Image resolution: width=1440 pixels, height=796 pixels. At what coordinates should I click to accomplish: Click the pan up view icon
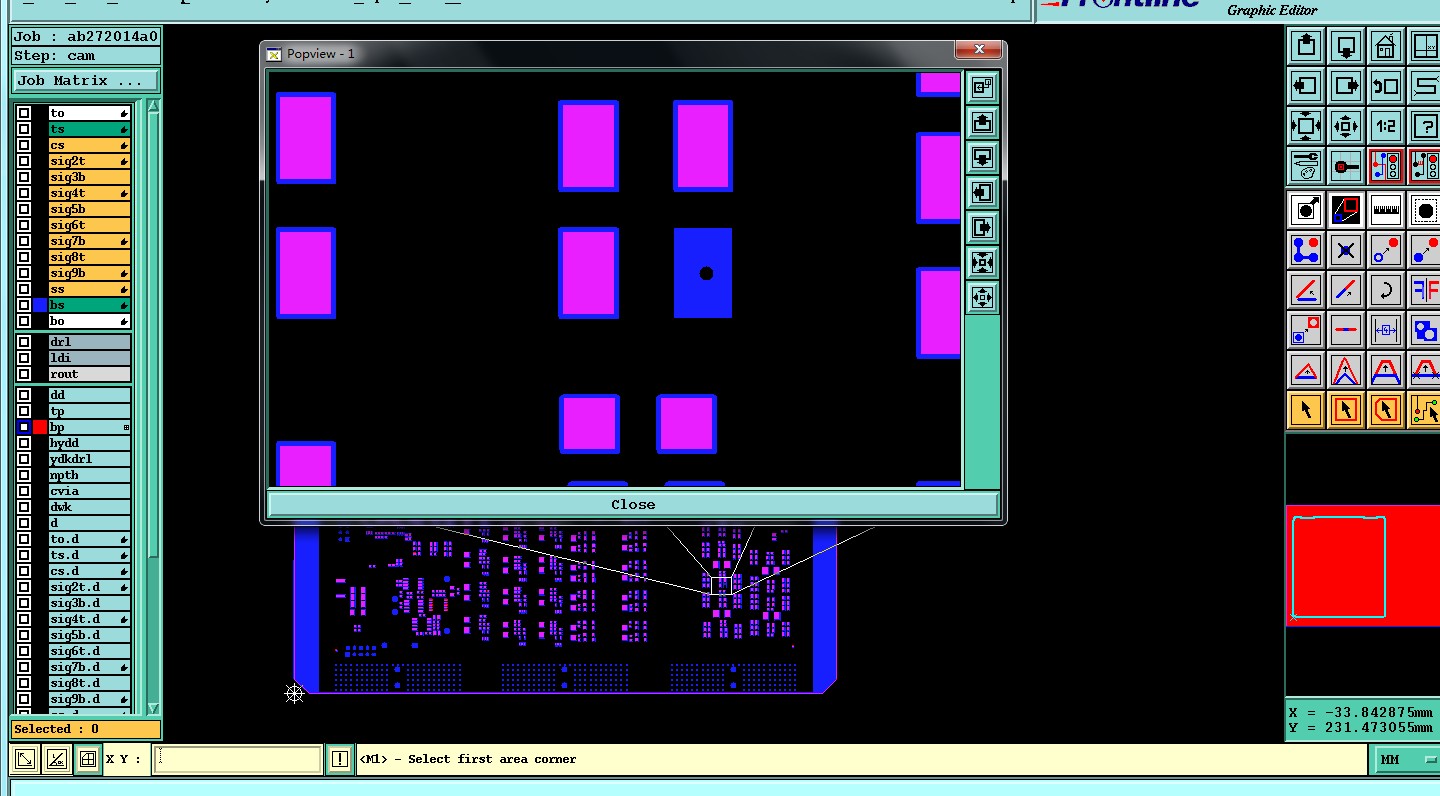pos(1306,46)
